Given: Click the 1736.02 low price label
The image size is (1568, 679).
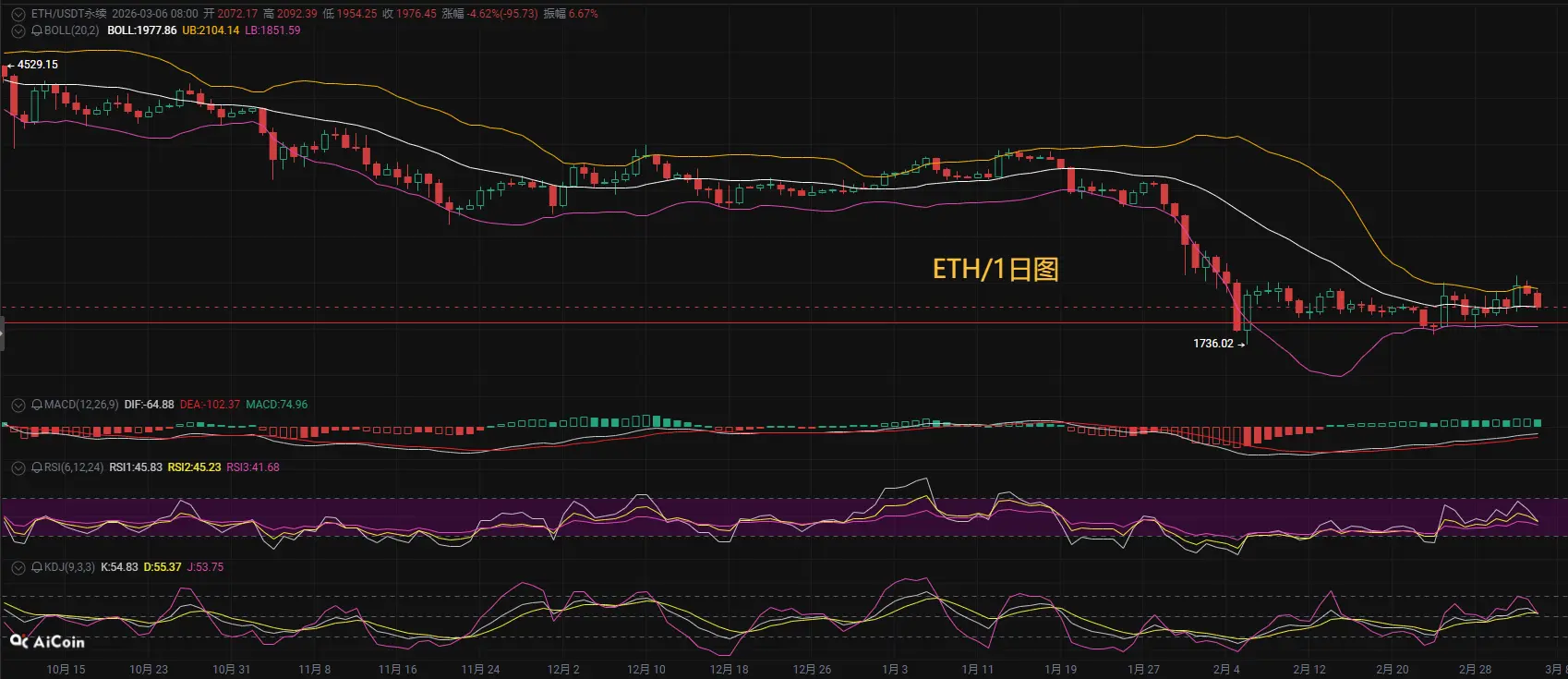Looking at the screenshot, I should coord(1213,344).
